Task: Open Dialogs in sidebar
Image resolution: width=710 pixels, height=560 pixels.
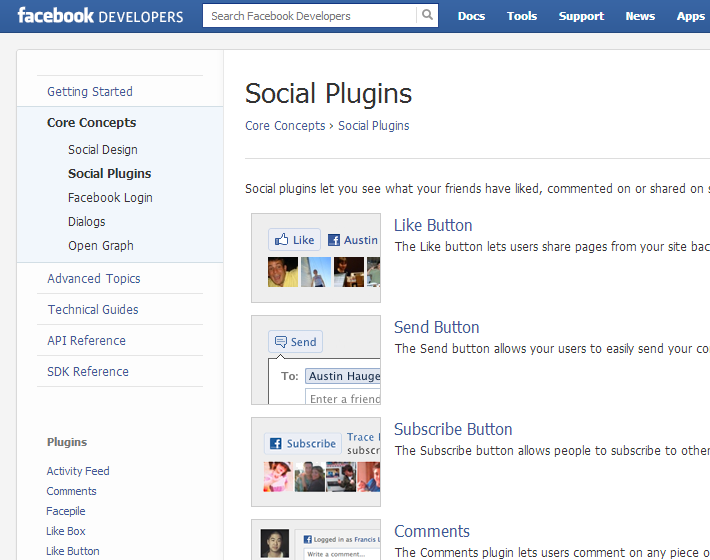Action: coord(86,222)
